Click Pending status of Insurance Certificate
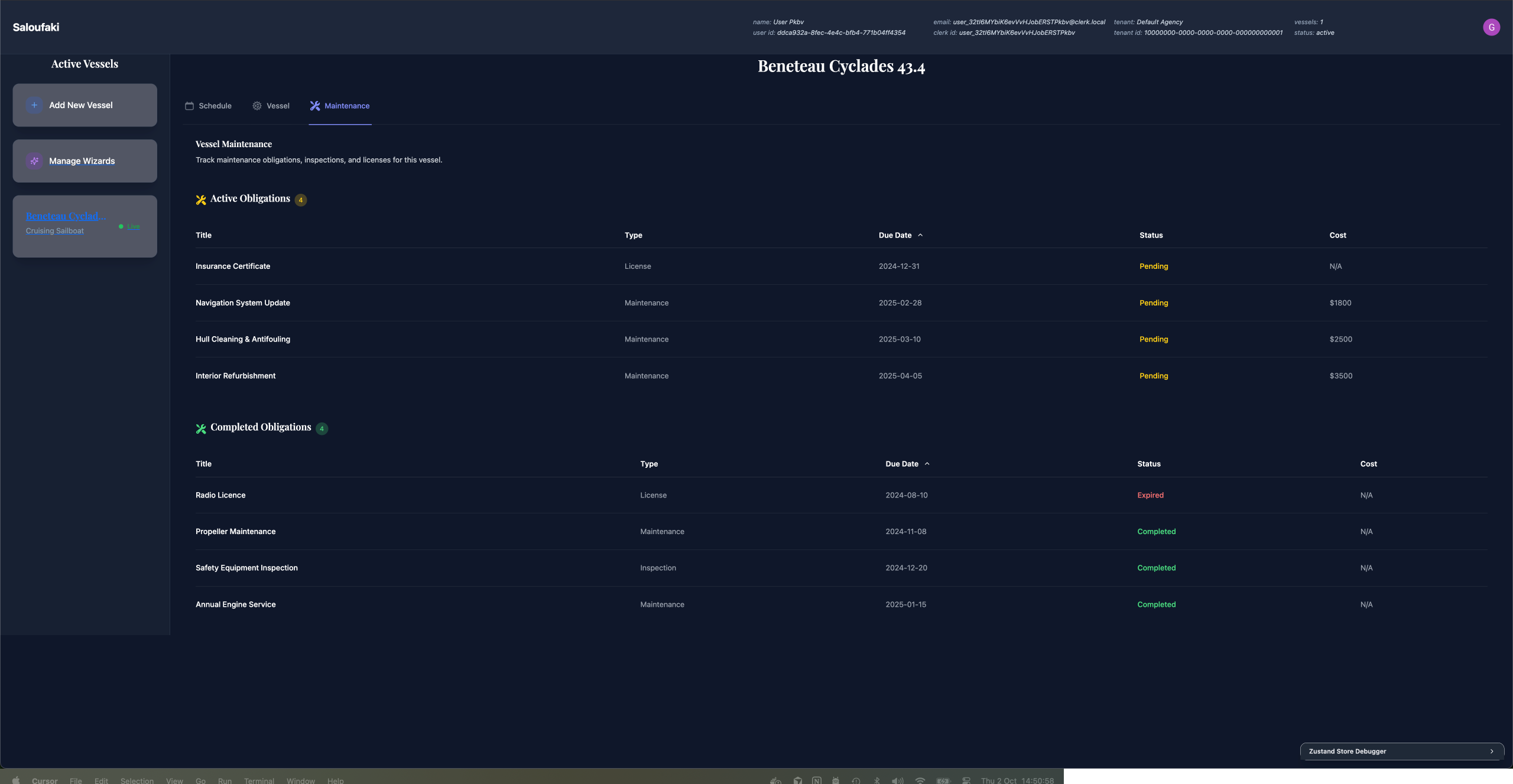The height and width of the screenshot is (784, 1513). (x=1154, y=266)
